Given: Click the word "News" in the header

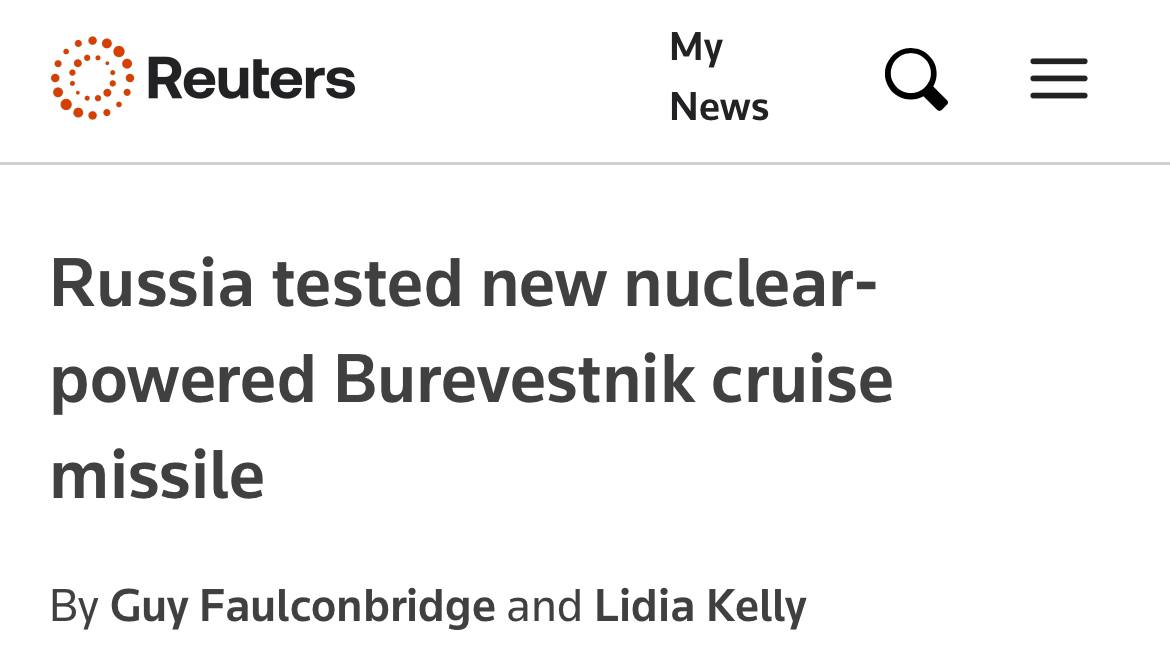Looking at the screenshot, I should (719, 107).
